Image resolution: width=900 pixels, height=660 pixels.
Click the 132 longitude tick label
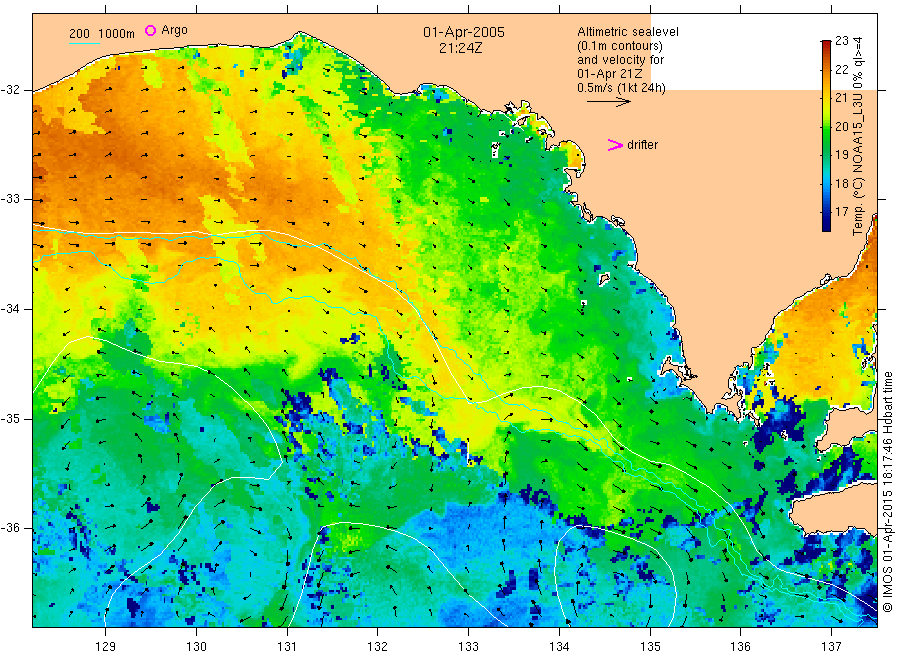pyautogui.click(x=378, y=647)
